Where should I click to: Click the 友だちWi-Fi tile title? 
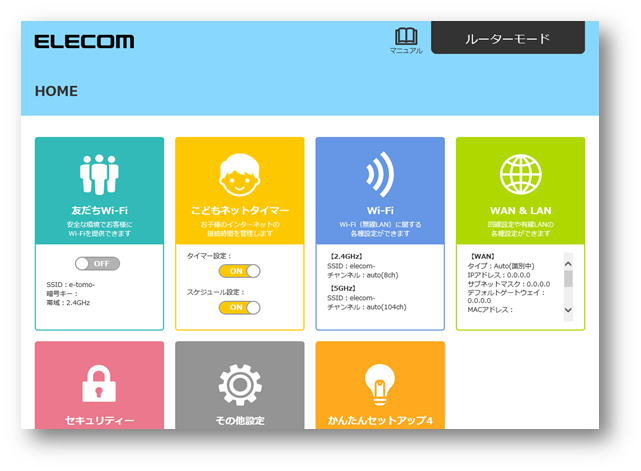[99, 211]
